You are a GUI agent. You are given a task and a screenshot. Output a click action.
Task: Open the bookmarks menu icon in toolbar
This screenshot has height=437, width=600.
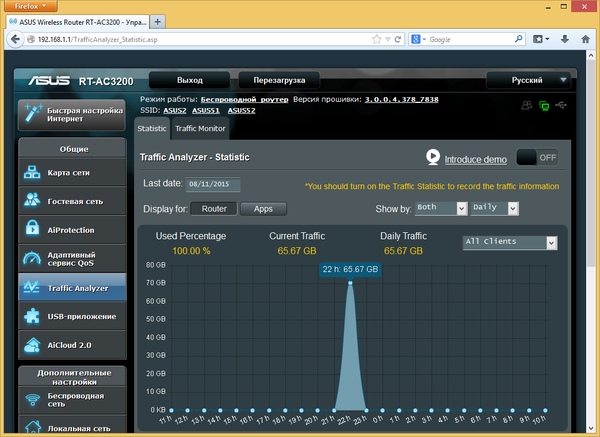coord(541,39)
